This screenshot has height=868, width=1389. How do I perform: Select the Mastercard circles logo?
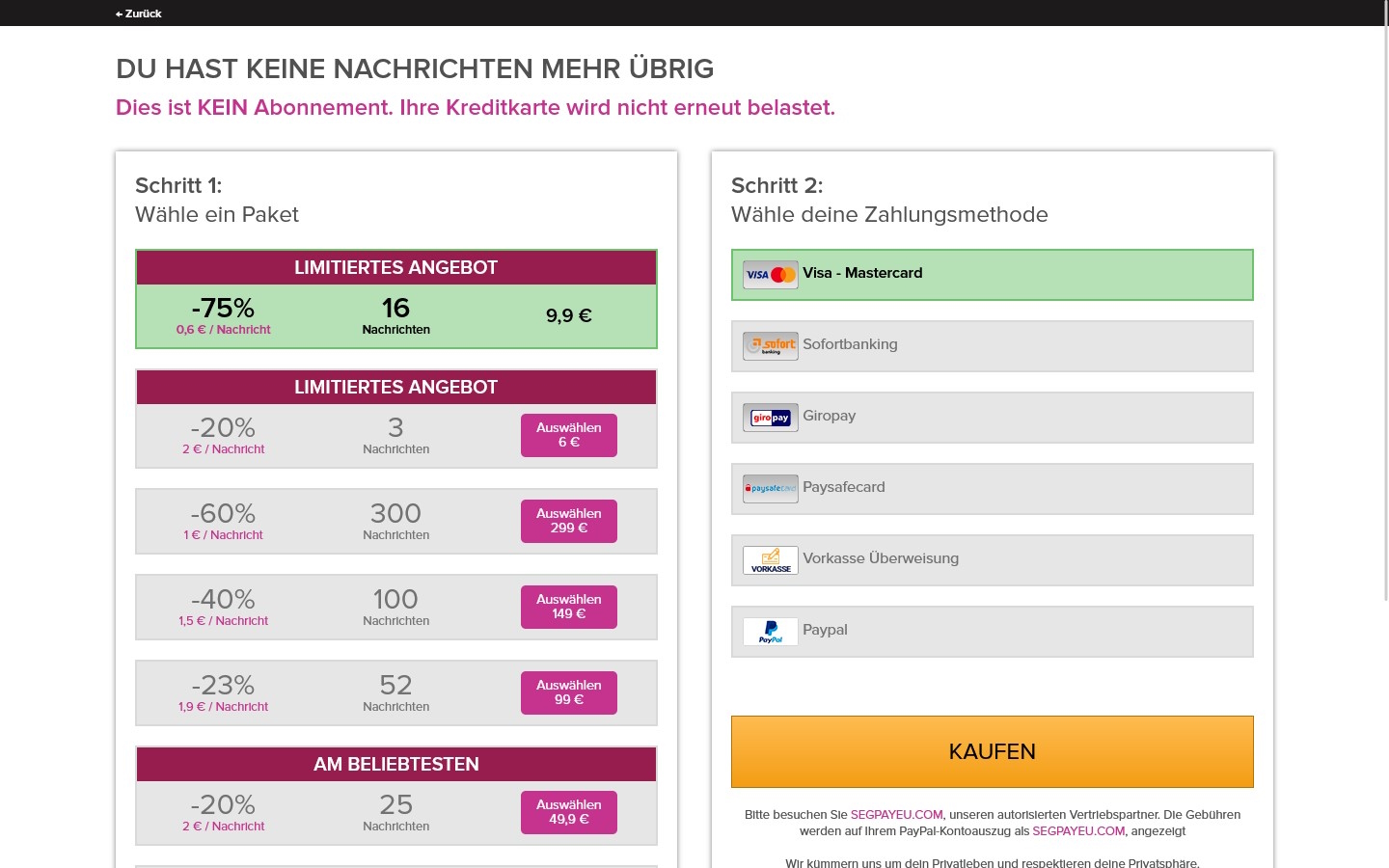pos(781,275)
